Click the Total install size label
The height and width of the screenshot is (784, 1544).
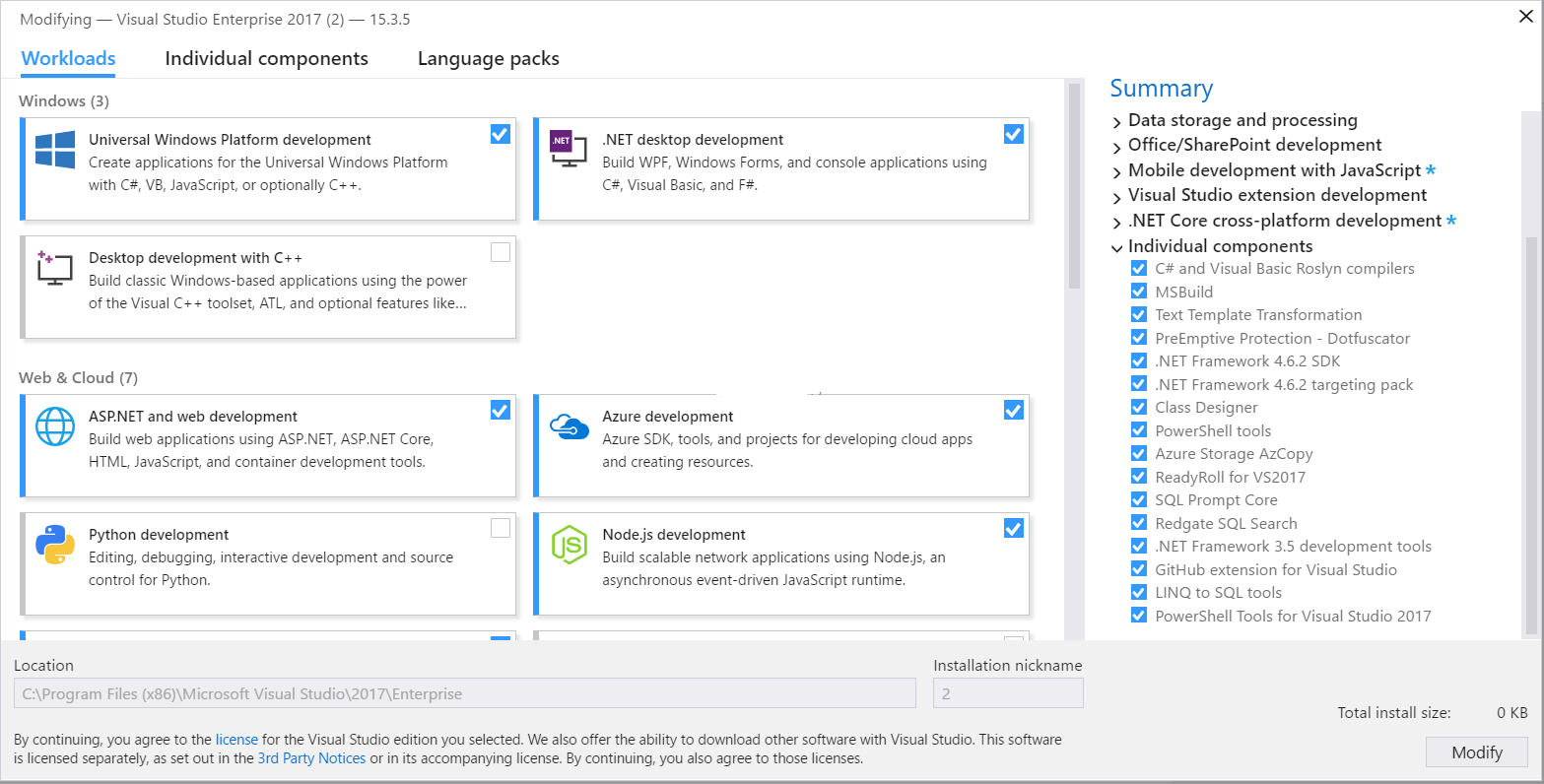tap(1393, 712)
